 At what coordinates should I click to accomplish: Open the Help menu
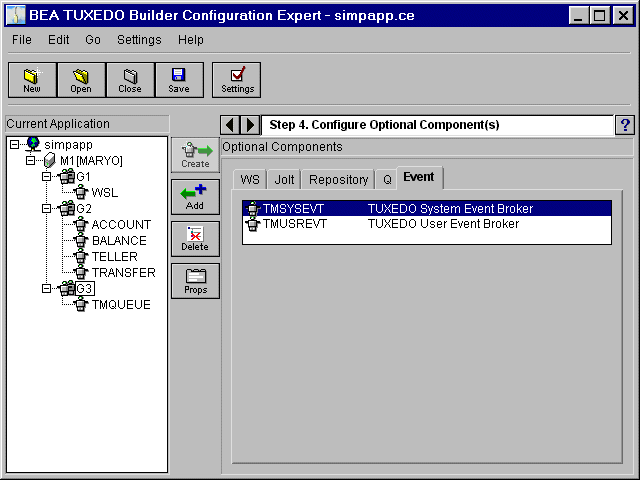pyautogui.click(x=191, y=40)
